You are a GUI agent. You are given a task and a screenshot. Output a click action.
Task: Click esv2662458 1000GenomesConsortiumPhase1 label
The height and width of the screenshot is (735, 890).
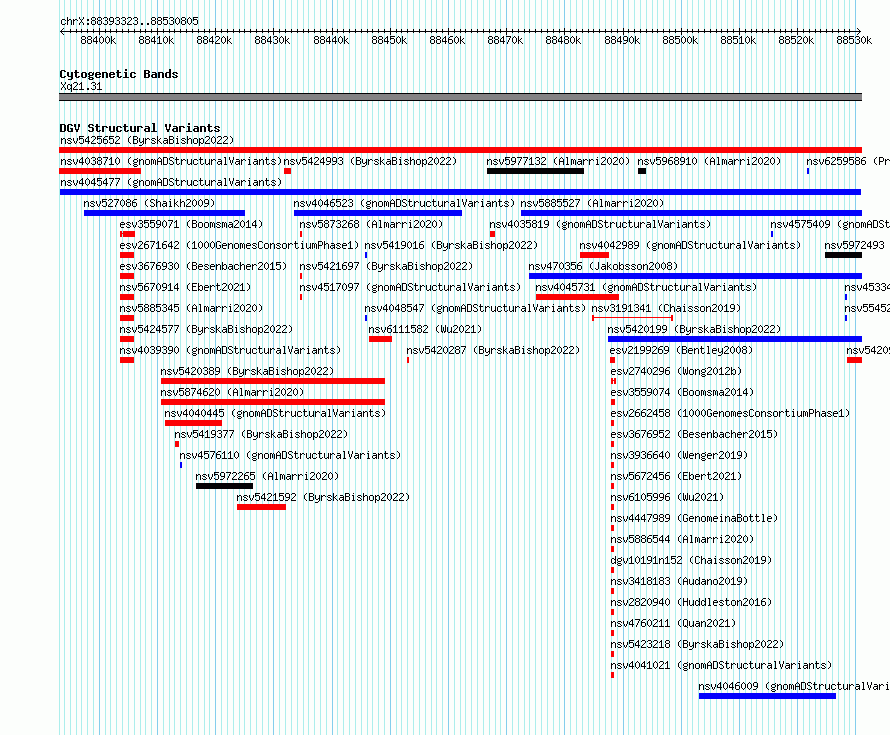[730, 413]
